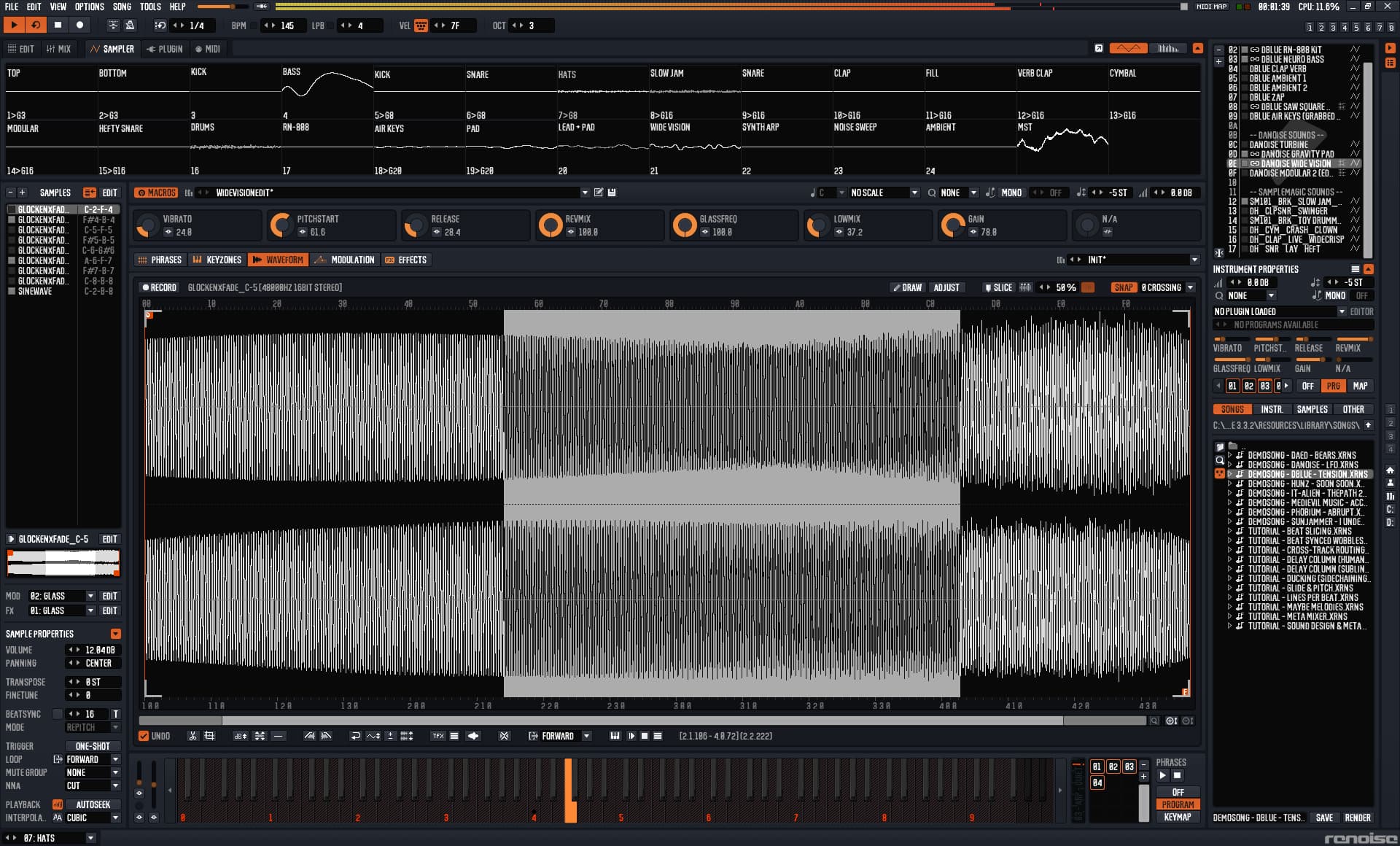Click the disk browser search magnifier icon
Viewport: 1400px width, 846px height.
point(1219,460)
